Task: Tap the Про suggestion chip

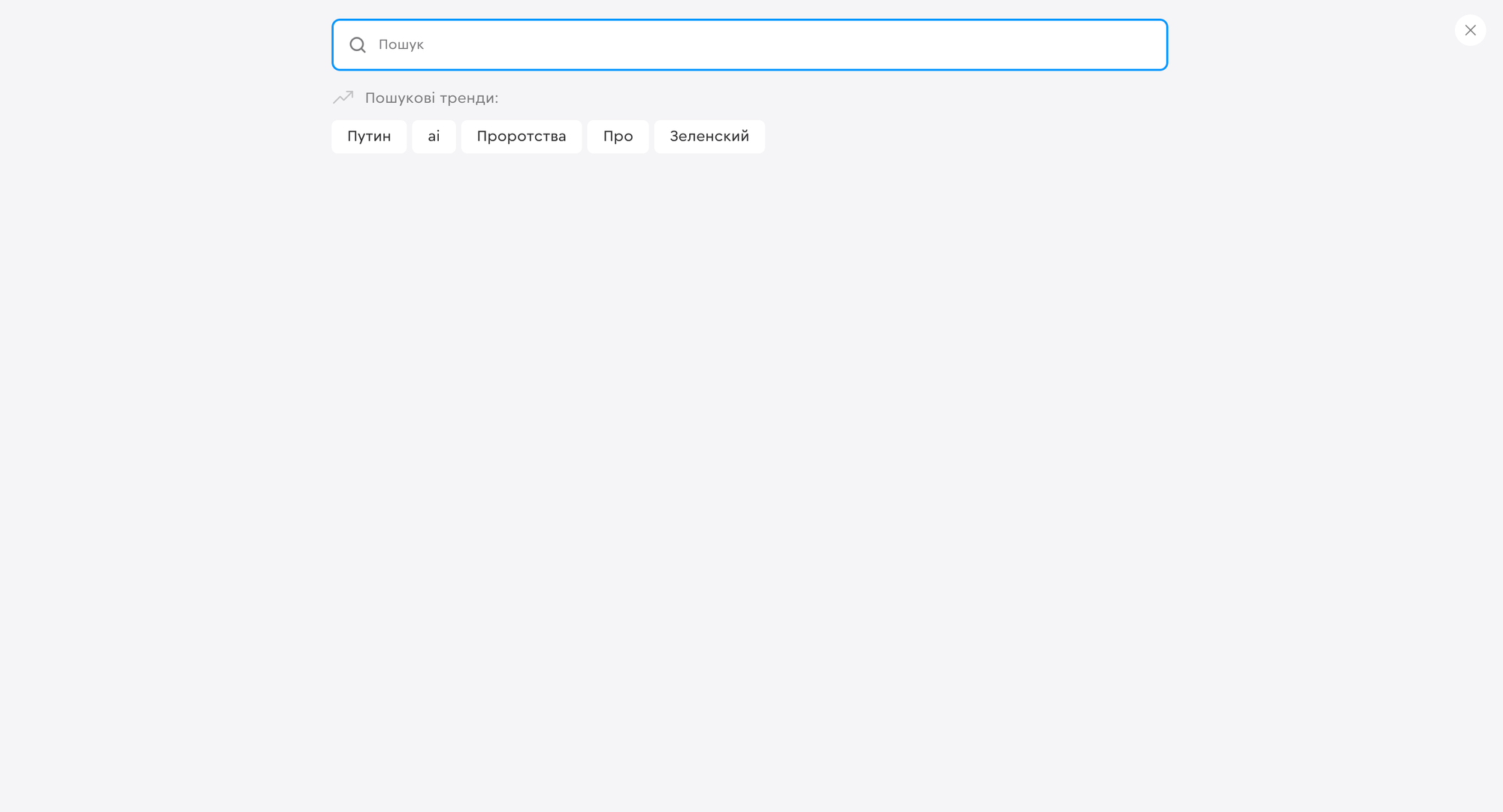Action: pos(618,137)
